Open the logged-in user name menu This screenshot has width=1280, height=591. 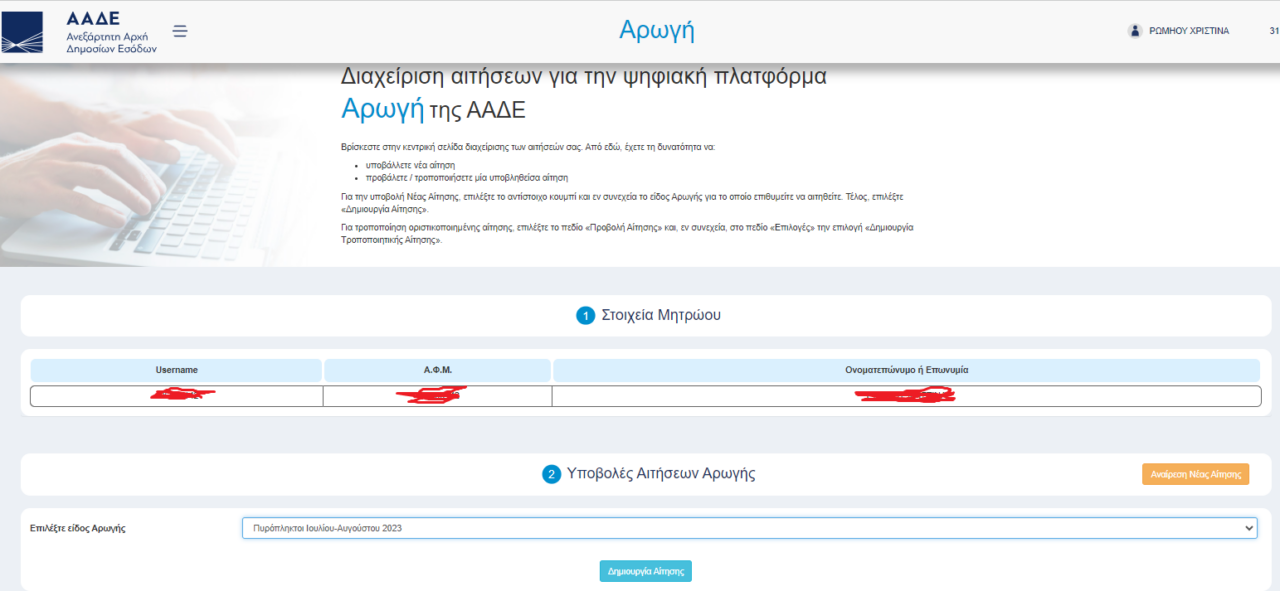[1189, 31]
